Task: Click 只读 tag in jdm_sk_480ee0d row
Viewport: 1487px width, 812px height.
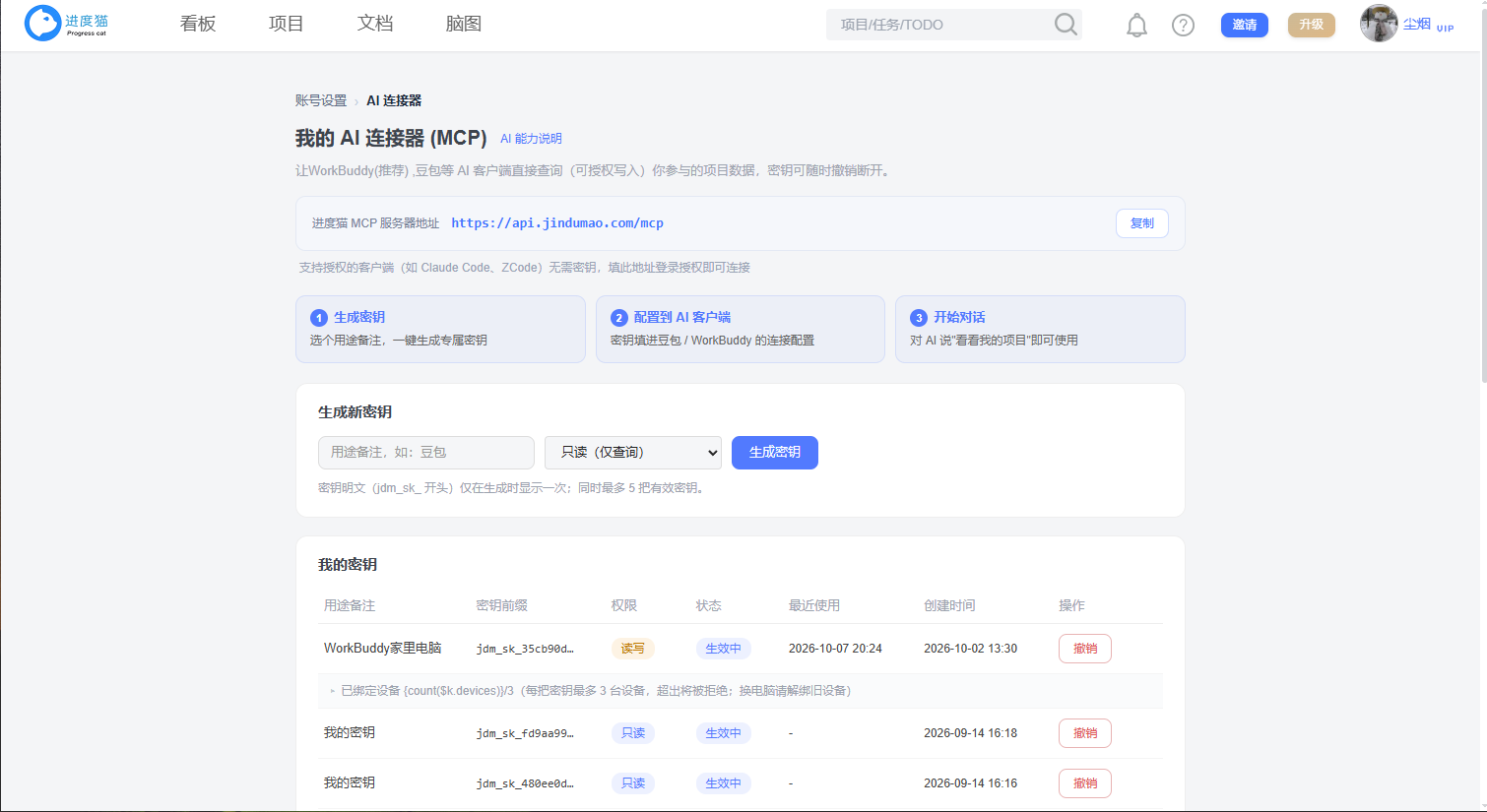Action: 633,783
